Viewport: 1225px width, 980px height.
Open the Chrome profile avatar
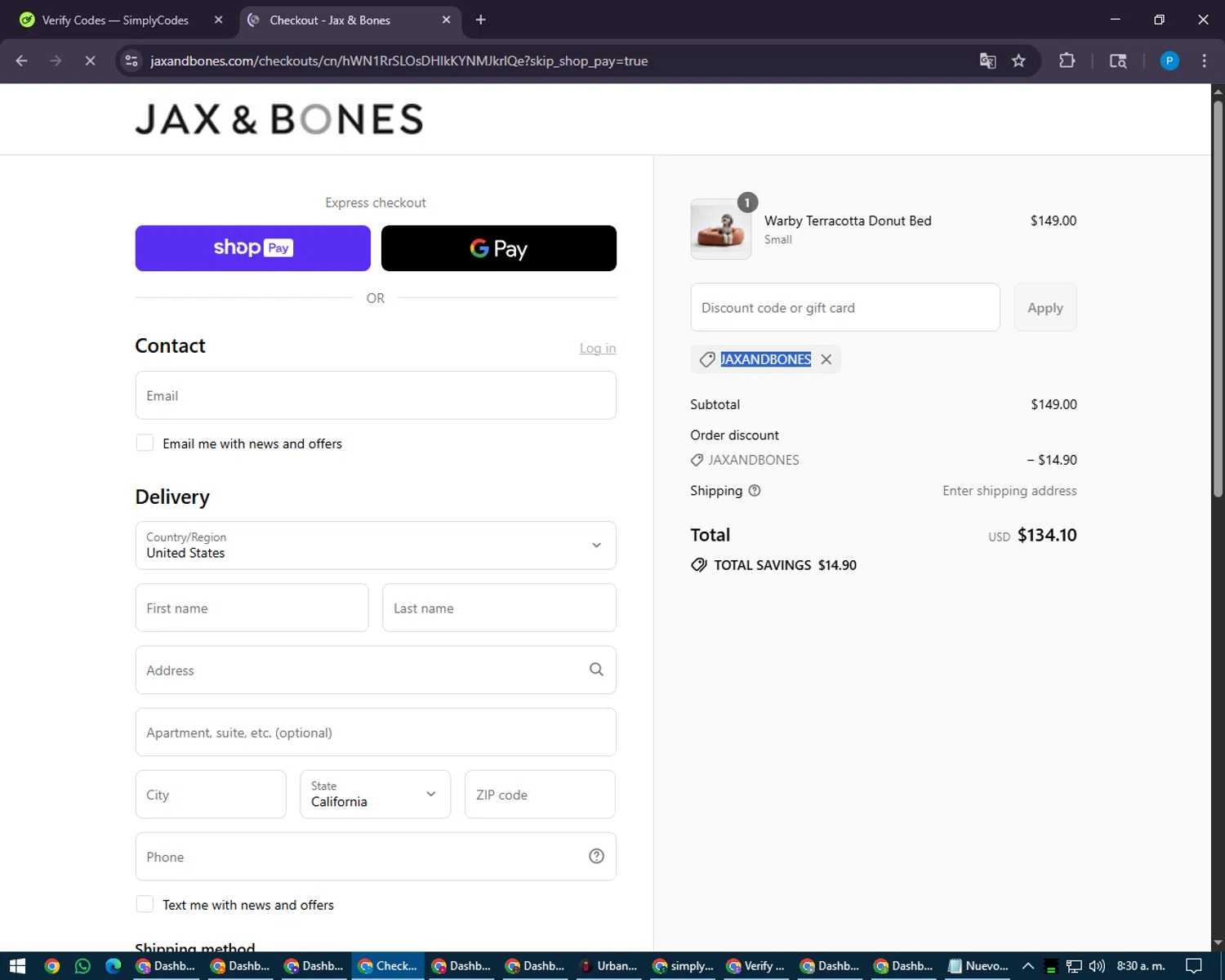pyautogui.click(x=1169, y=60)
